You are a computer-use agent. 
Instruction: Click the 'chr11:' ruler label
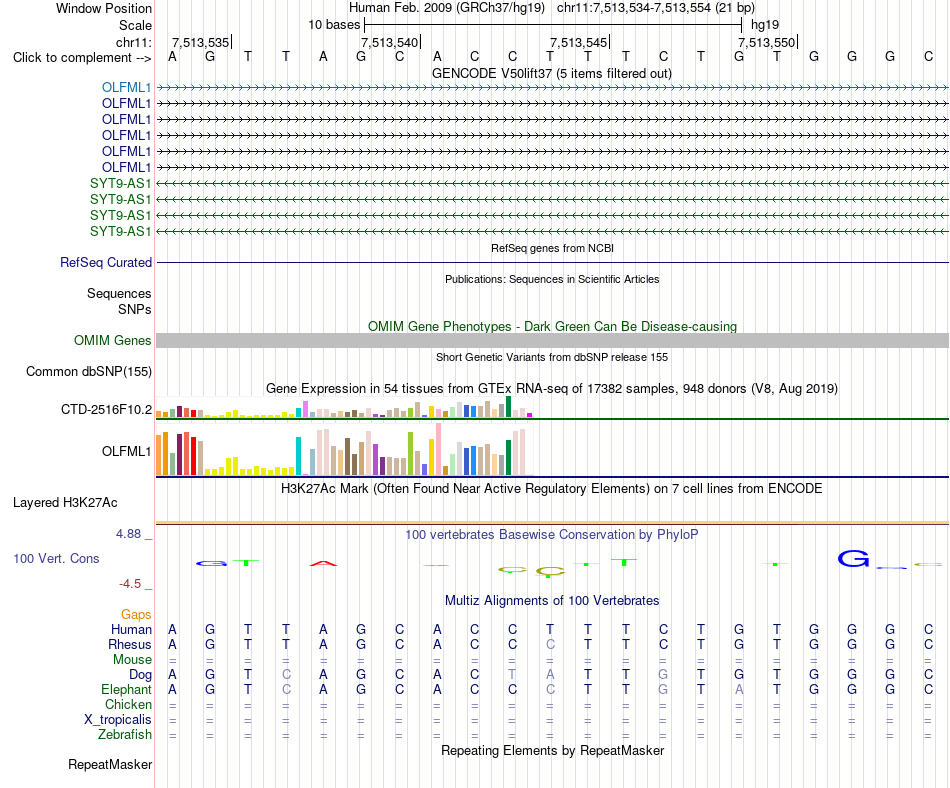pos(133,42)
